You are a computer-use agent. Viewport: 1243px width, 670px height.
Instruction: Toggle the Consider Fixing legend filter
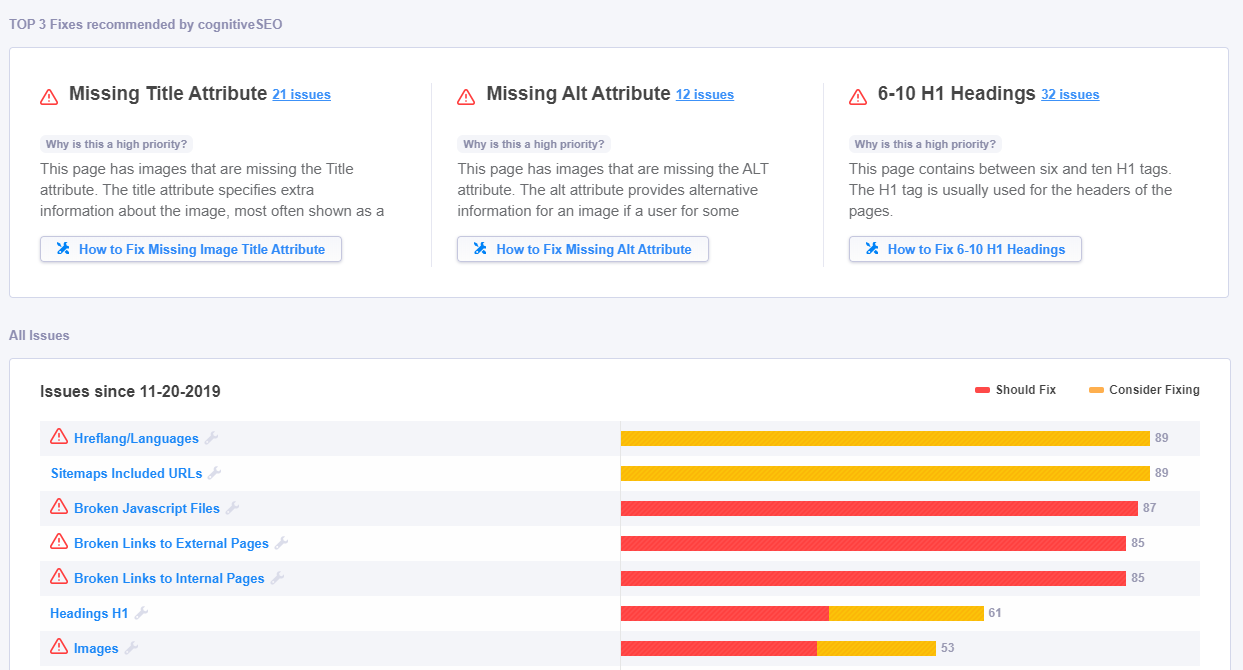[1143, 389]
